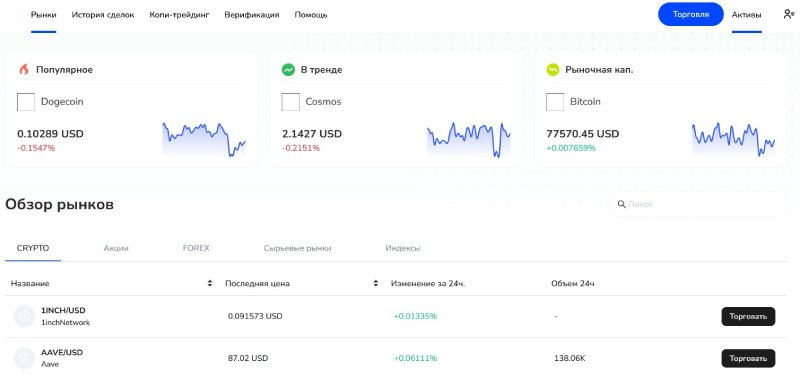
Task: Open the Рынки navigation item
Action: click(43, 15)
